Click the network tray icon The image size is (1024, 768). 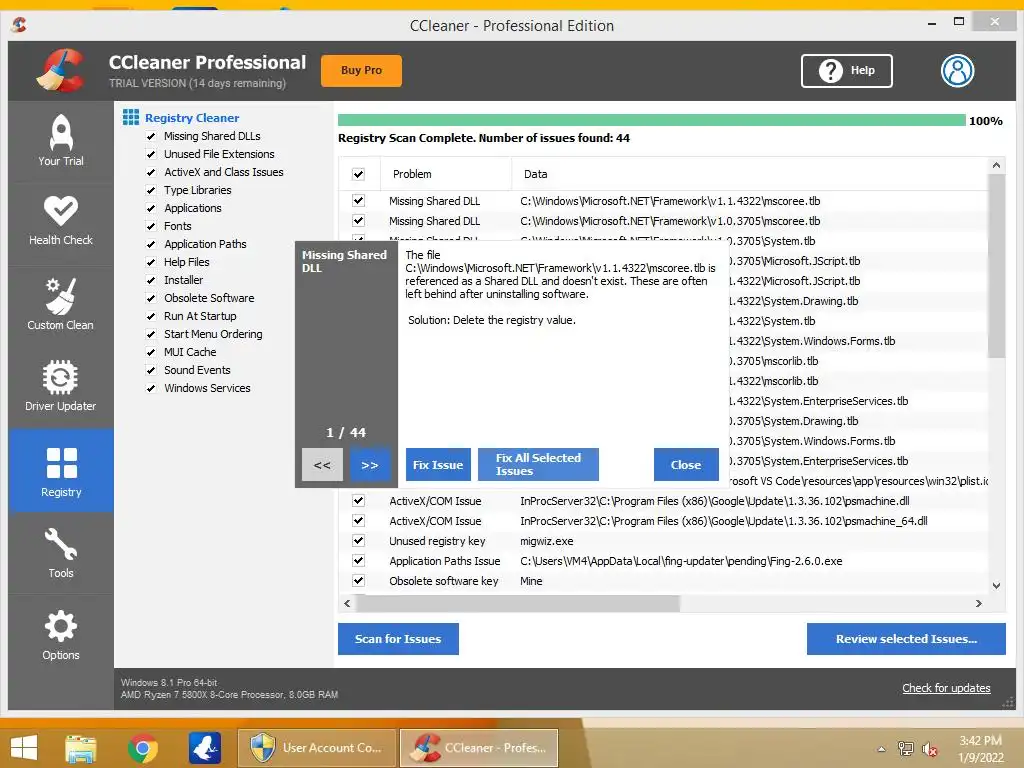tap(906, 749)
